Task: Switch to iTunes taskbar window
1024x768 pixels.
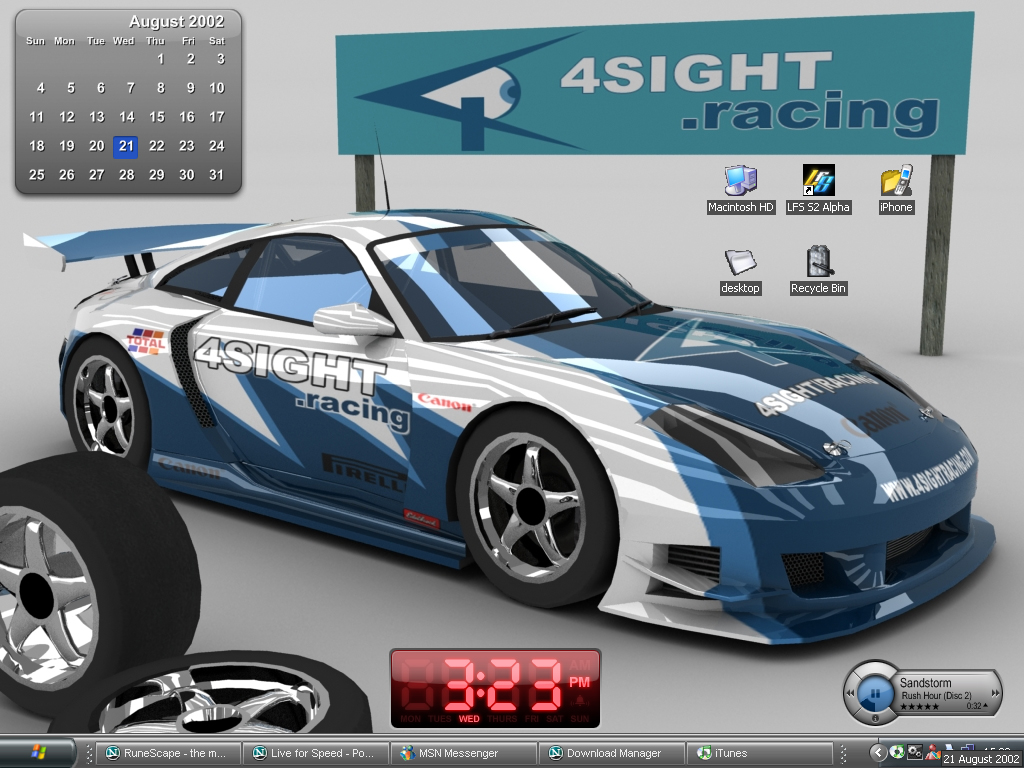Action: pos(760,753)
